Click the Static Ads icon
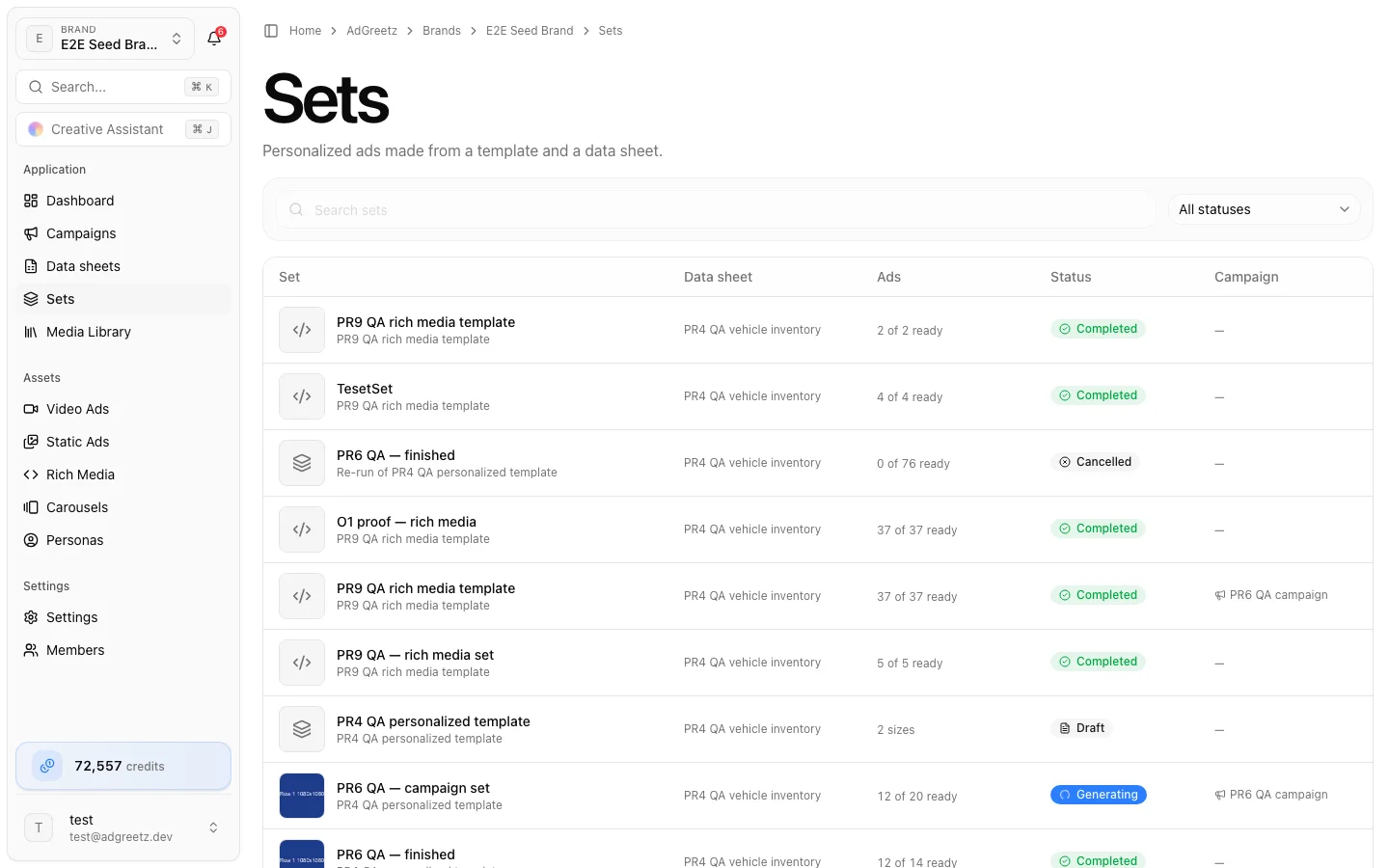 pos(31,442)
